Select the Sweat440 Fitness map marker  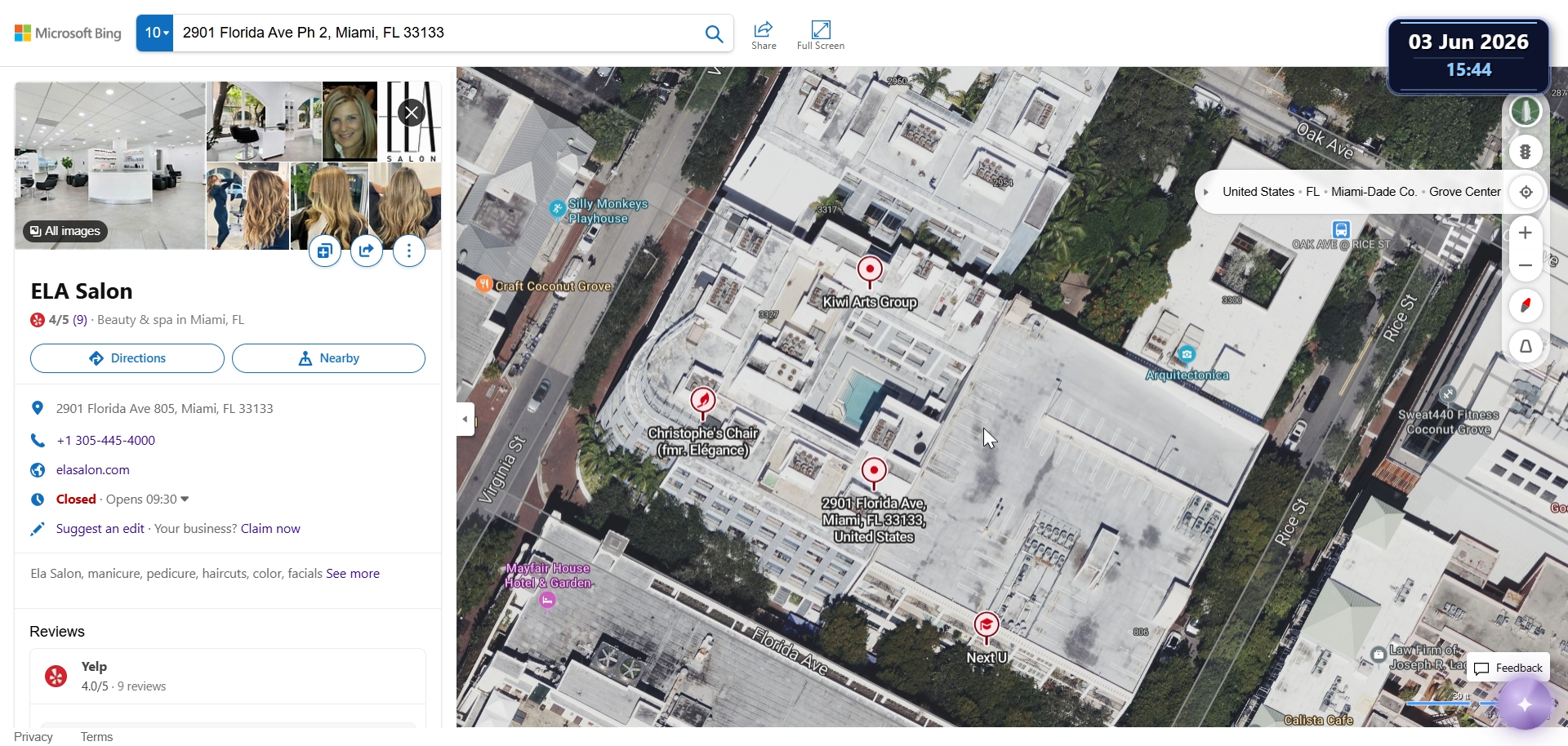coord(1449,394)
